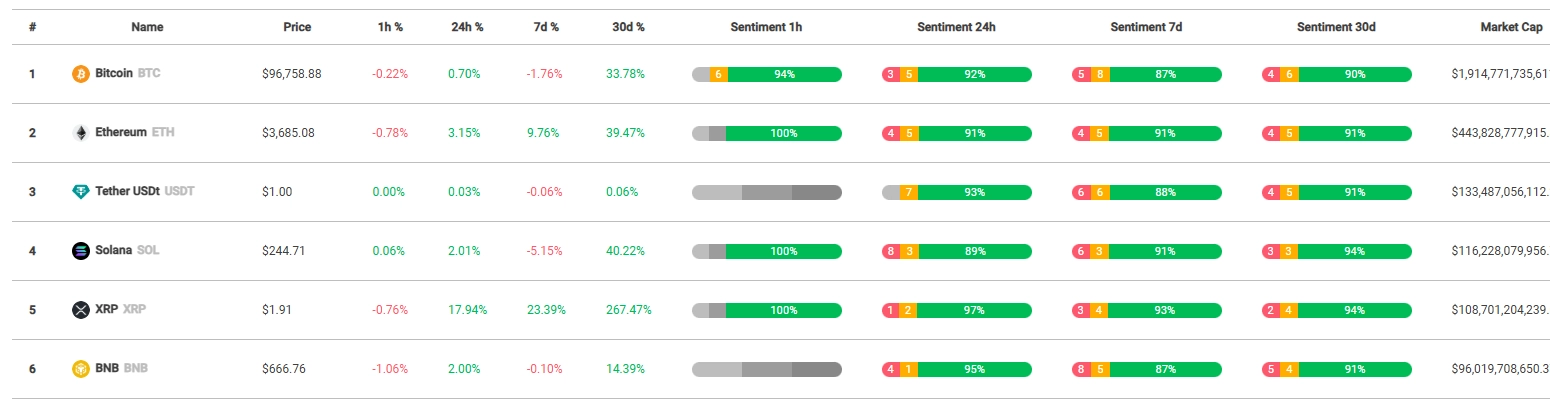Click XRP's 30d % value 267.47%
This screenshot has height=404, width=1550.
(628, 310)
